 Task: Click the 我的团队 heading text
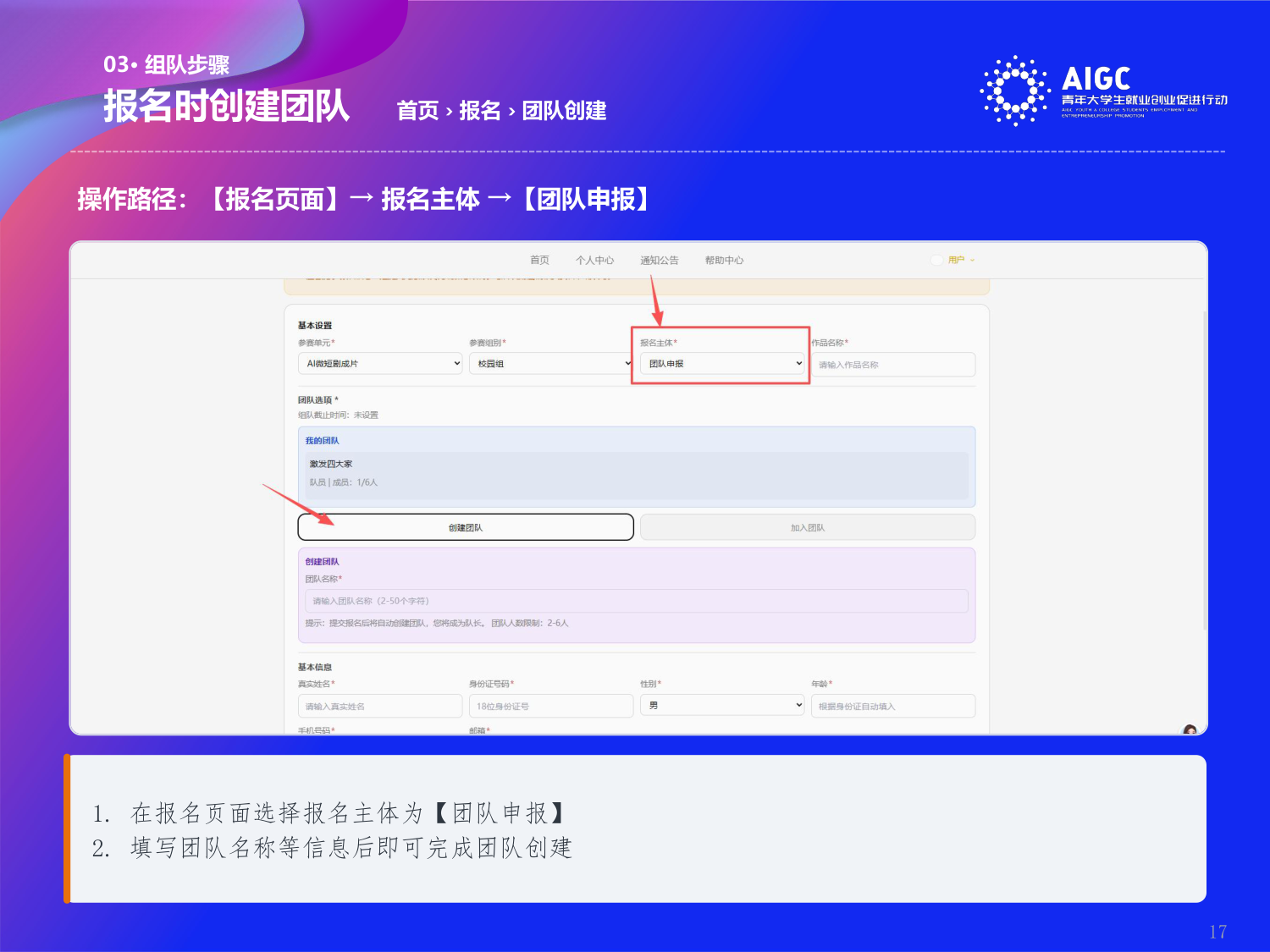[322, 441]
